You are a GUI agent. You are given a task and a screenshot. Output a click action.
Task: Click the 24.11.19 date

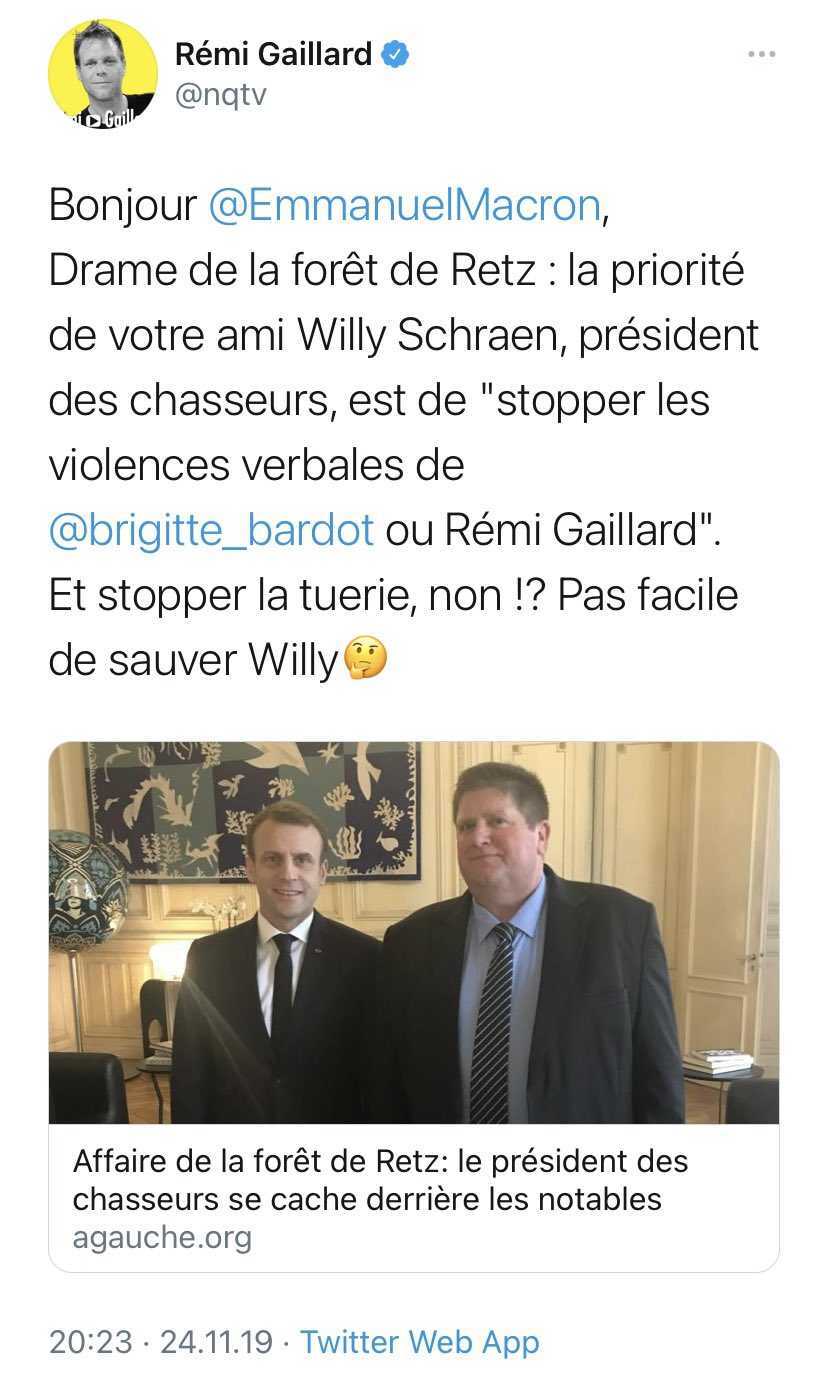tap(216, 1341)
